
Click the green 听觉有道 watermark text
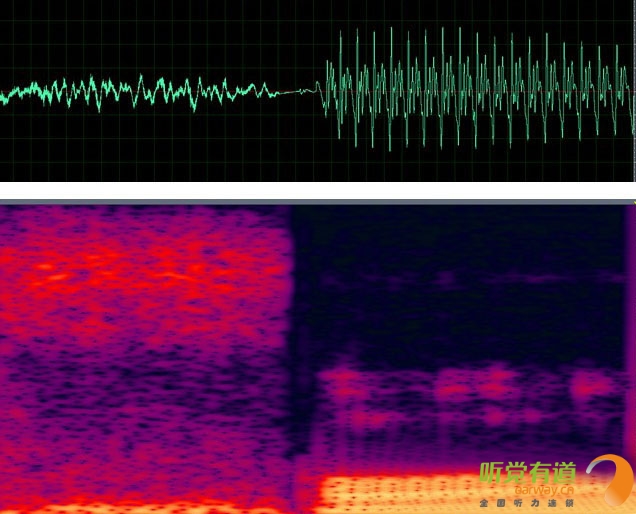point(527,471)
